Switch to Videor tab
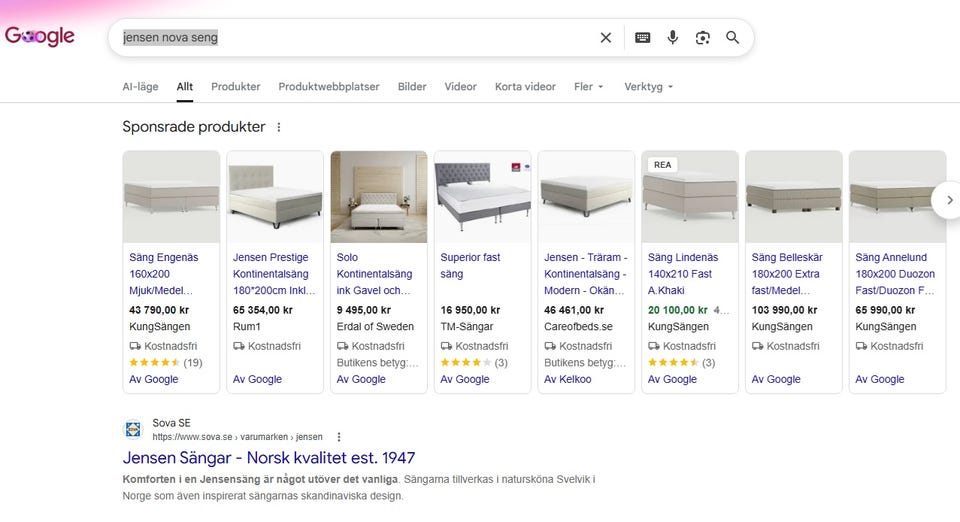960x522 pixels. (x=460, y=86)
